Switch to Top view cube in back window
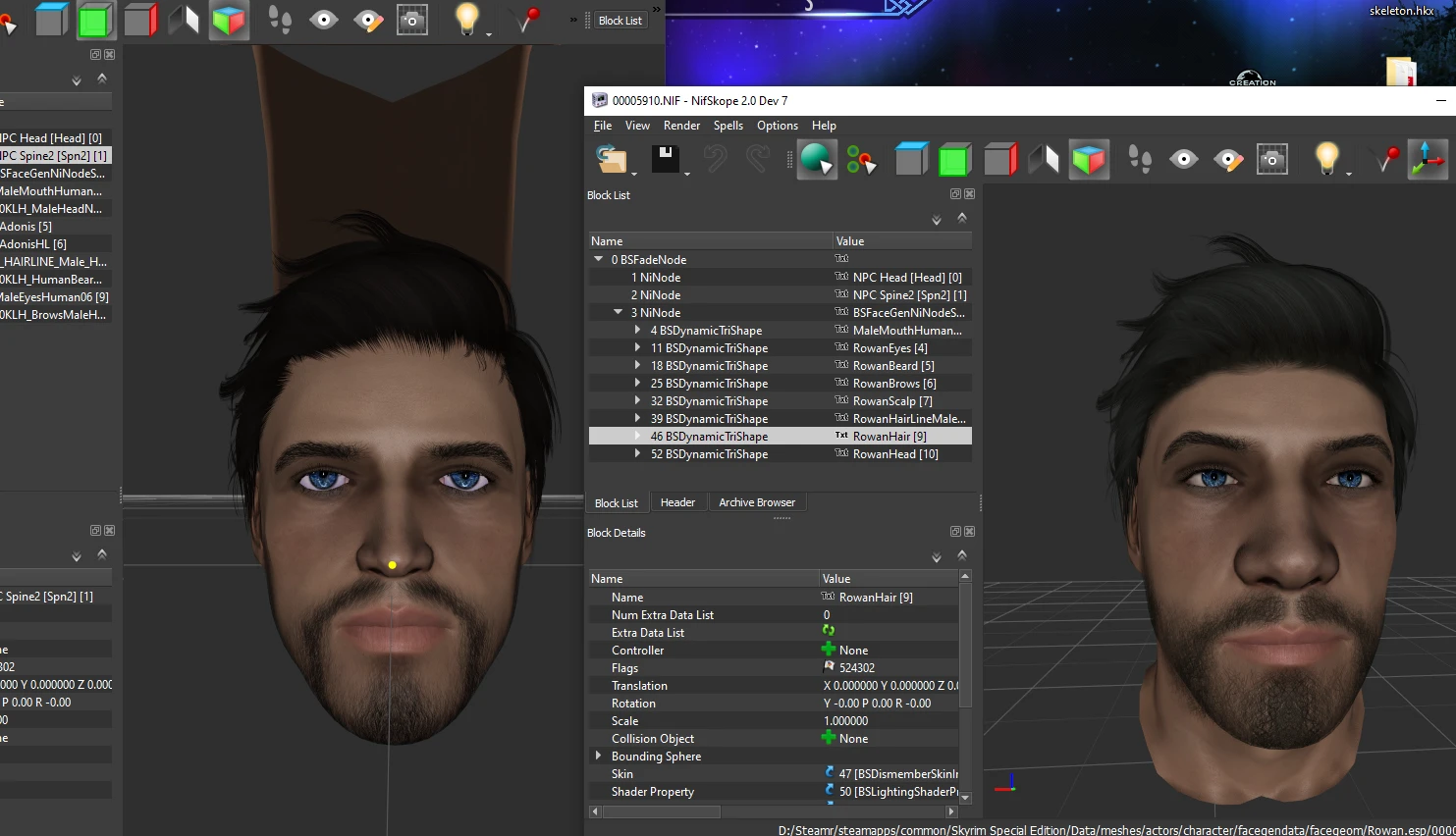Screen dimensions: 1456x836 (x=51, y=19)
